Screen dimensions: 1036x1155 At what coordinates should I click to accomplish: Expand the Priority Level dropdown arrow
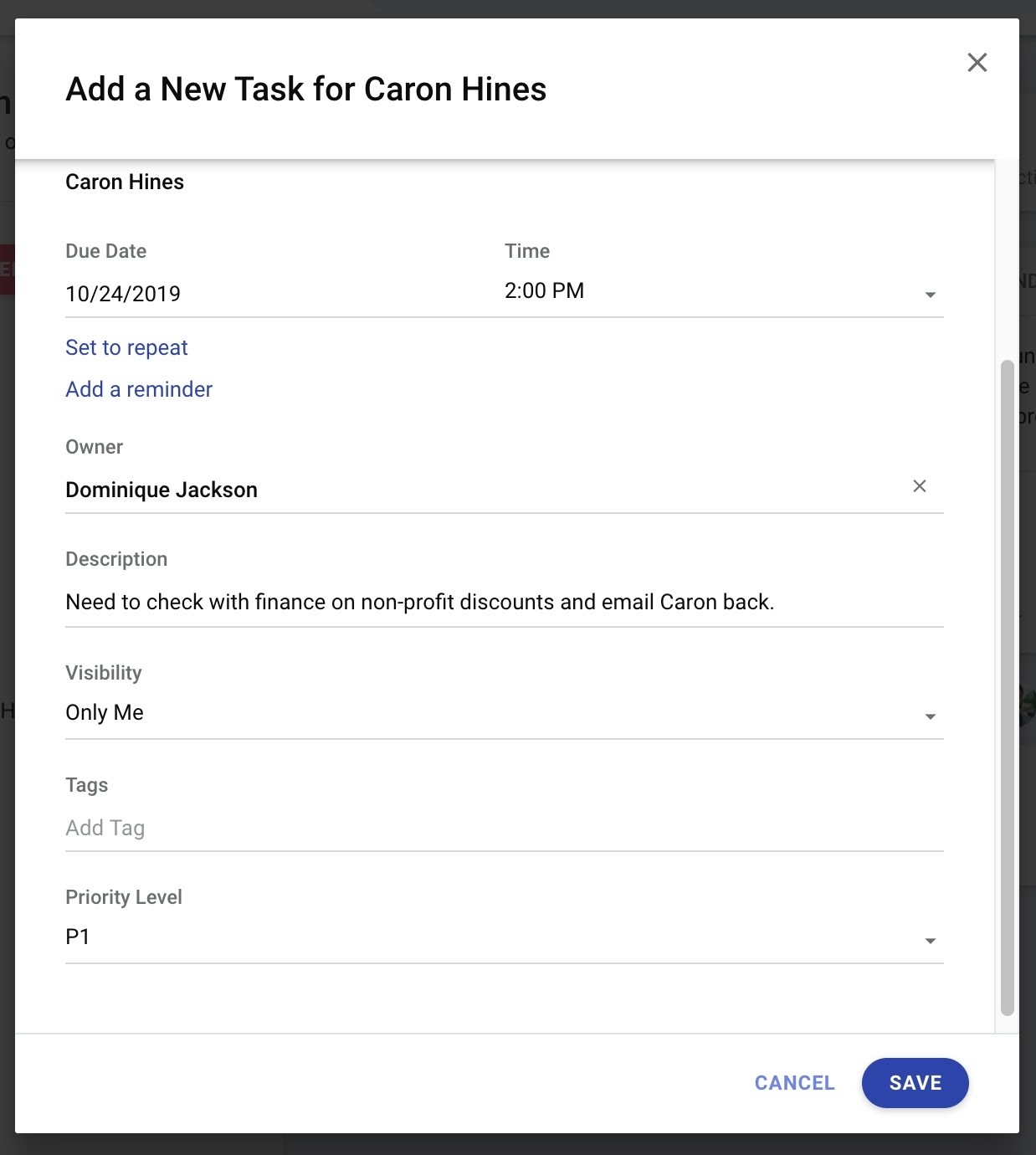click(x=930, y=941)
